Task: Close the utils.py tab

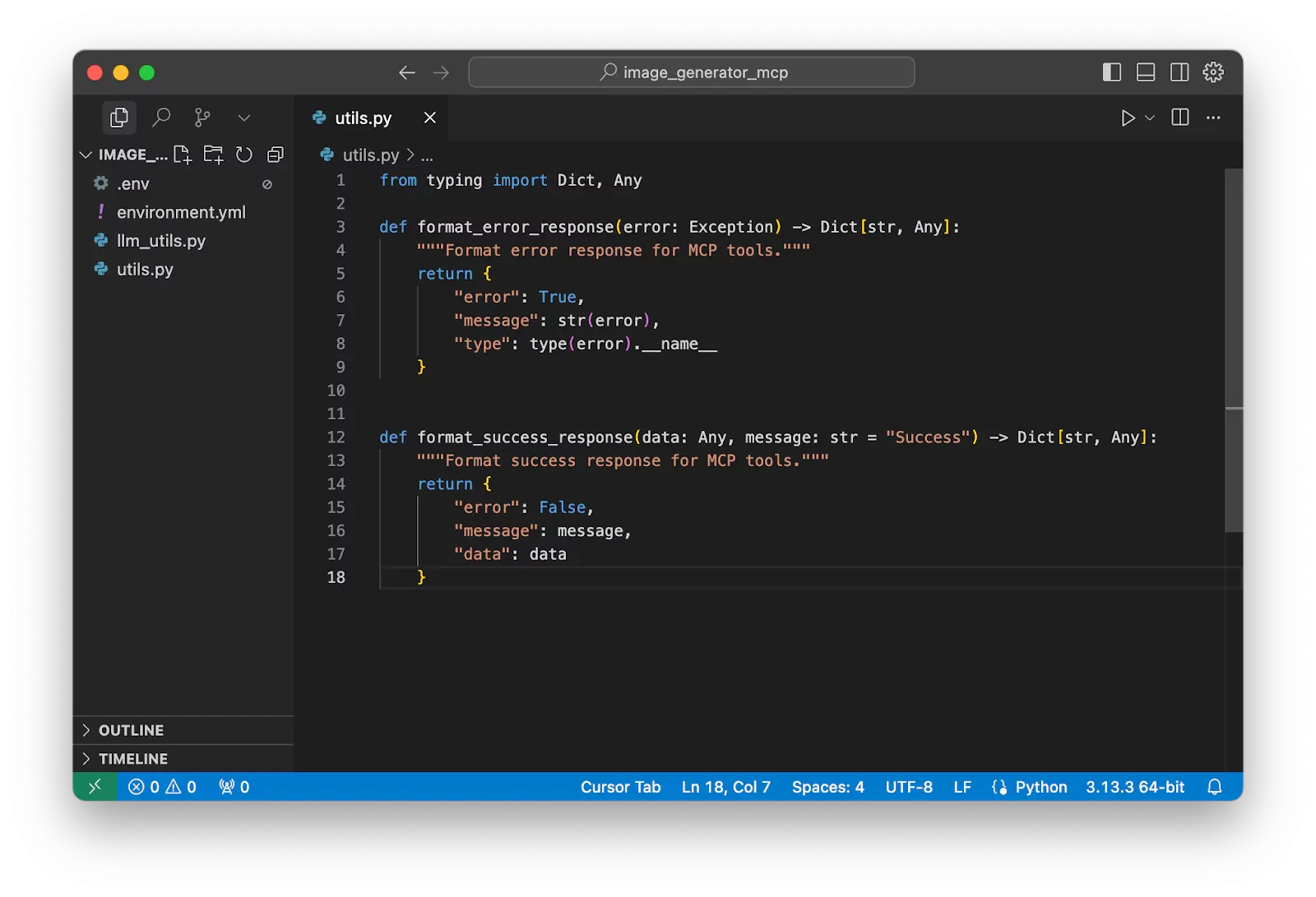Action: [430, 118]
